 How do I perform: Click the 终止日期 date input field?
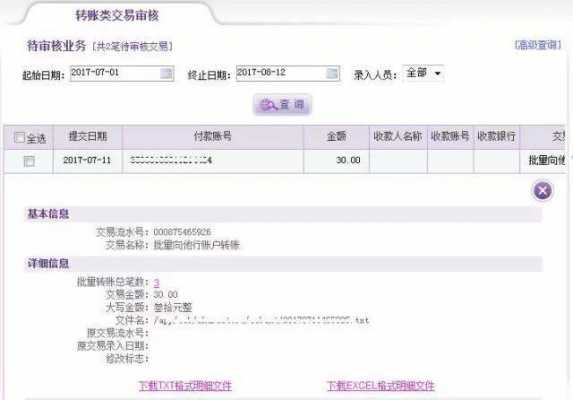click(x=281, y=73)
